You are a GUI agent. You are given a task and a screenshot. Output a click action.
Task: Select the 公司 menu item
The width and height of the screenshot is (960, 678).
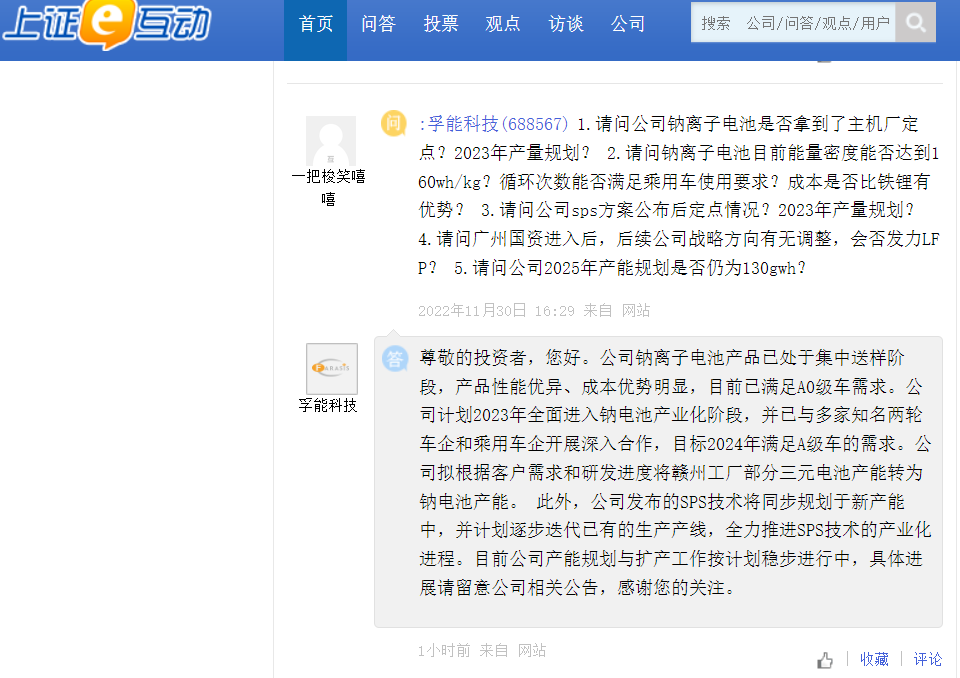click(628, 24)
